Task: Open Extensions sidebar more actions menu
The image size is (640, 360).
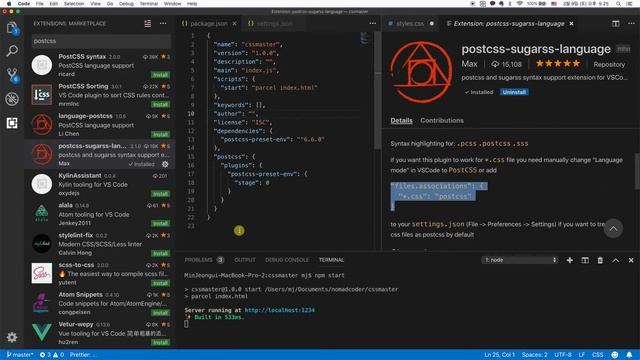Action: (x=163, y=24)
